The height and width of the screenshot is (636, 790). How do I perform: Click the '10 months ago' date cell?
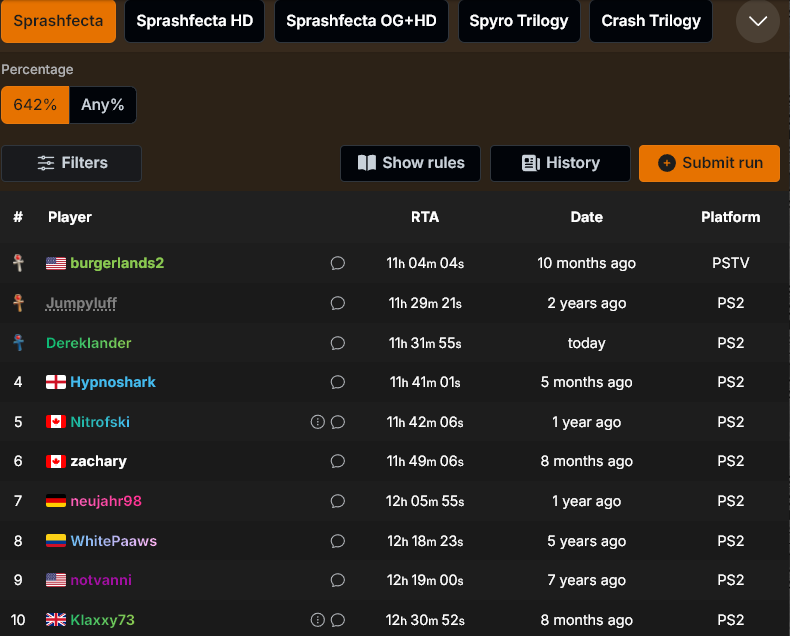[586, 263]
